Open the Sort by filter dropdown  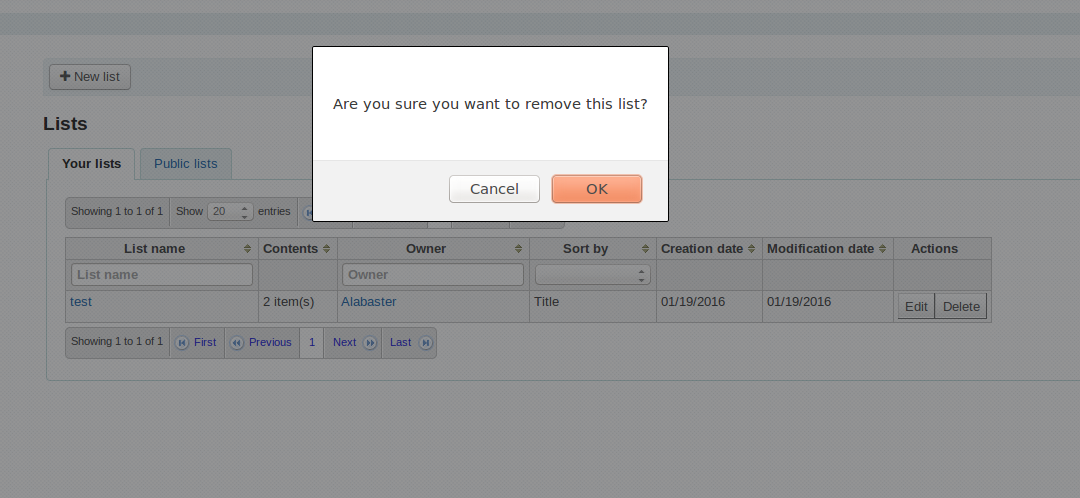point(593,274)
